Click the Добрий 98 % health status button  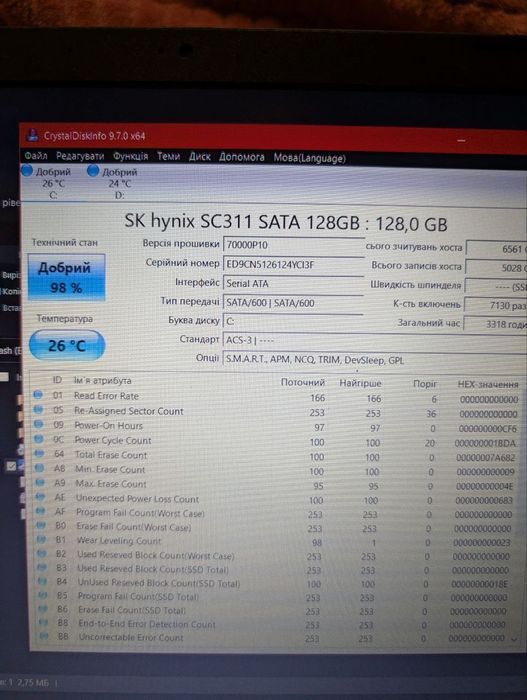click(x=66, y=277)
